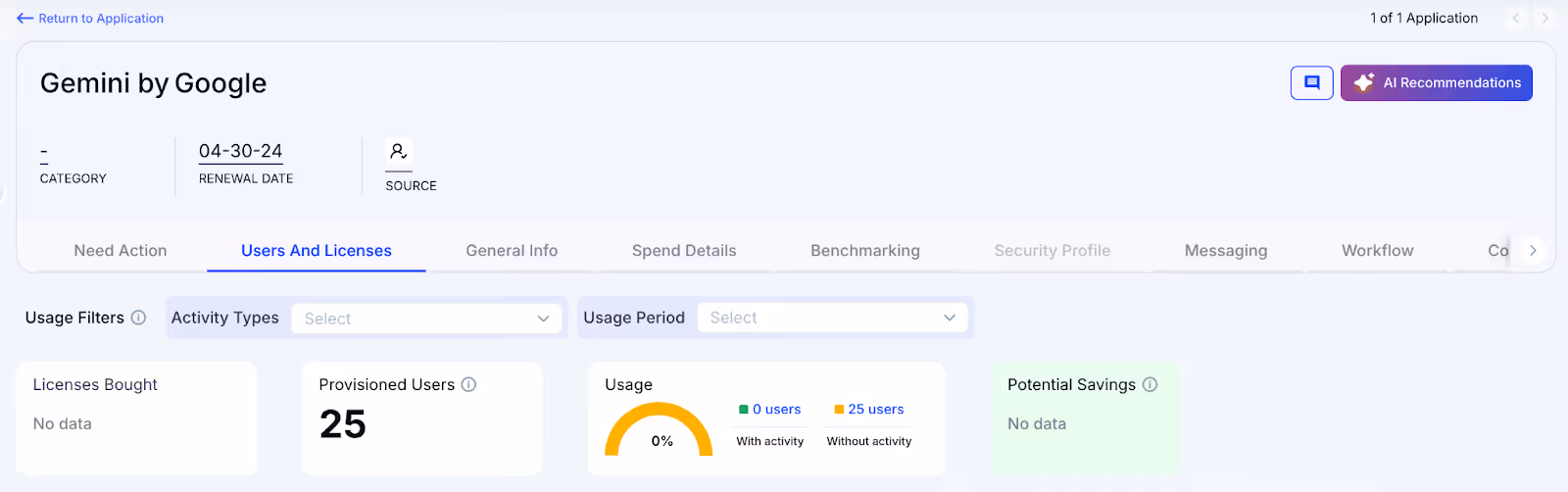This screenshot has width=1568, height=492.
Task: Select the Benchmarking tab
Action: click(865, 251)
